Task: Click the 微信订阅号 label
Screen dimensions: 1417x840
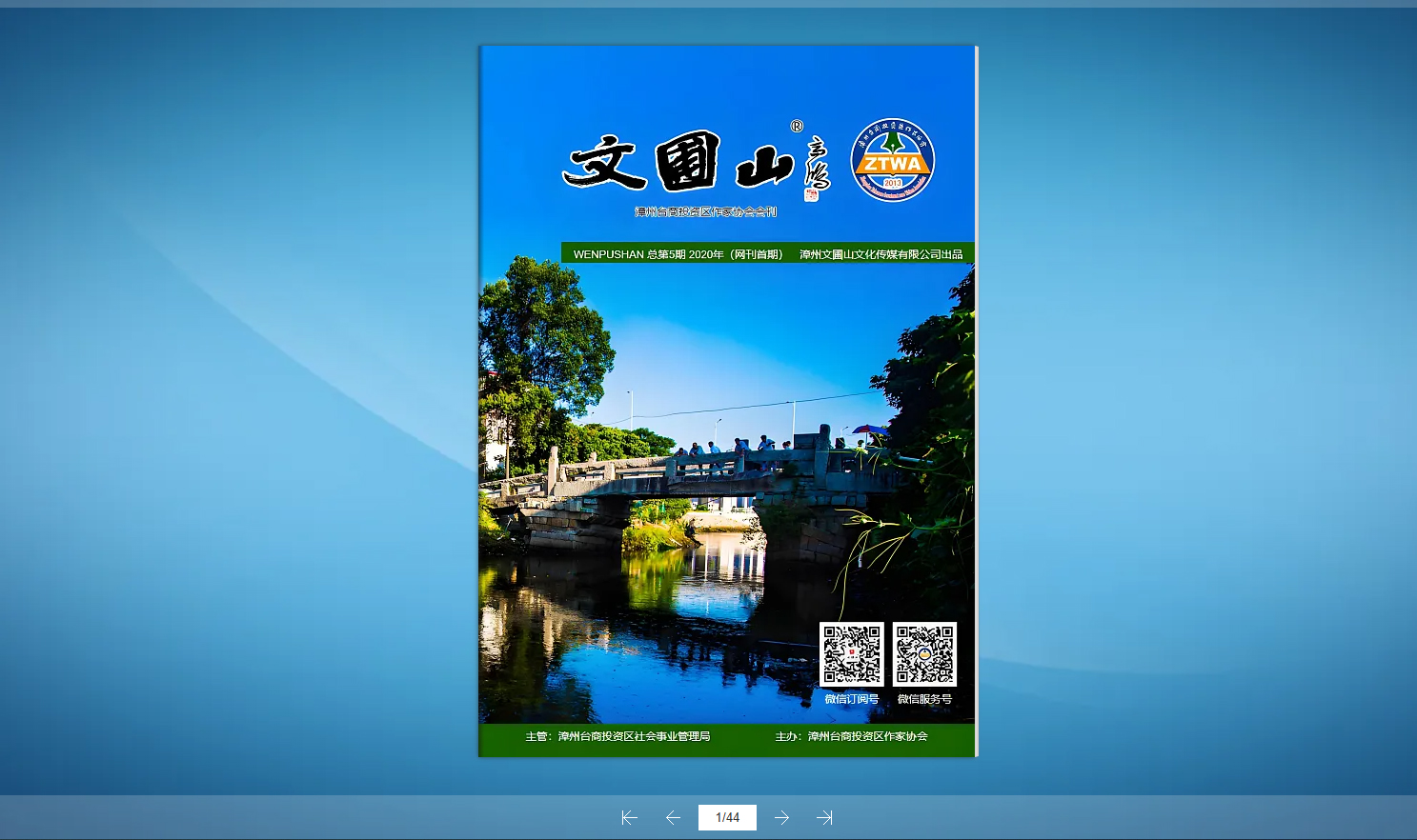Action: point(852,699)
